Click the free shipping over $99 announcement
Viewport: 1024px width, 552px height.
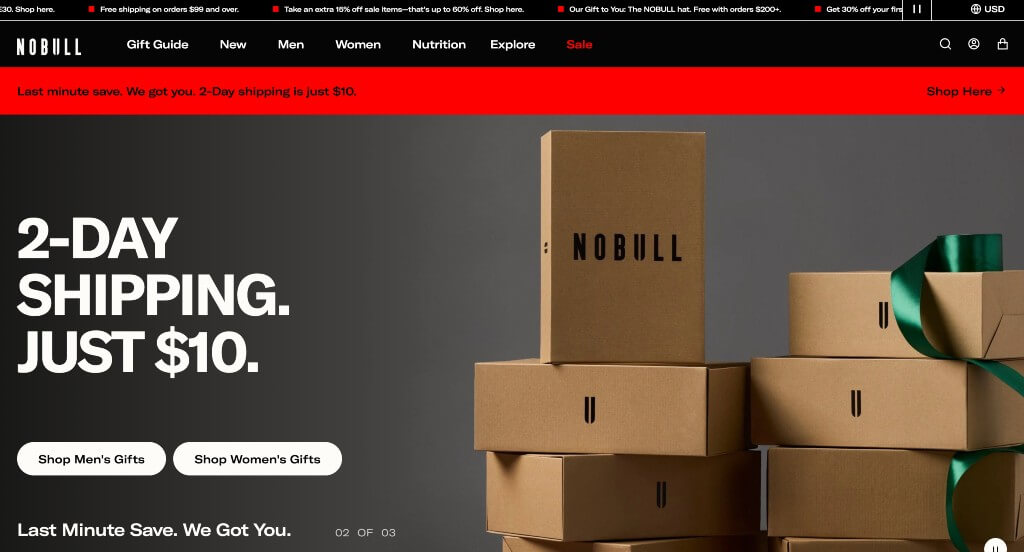169,9
